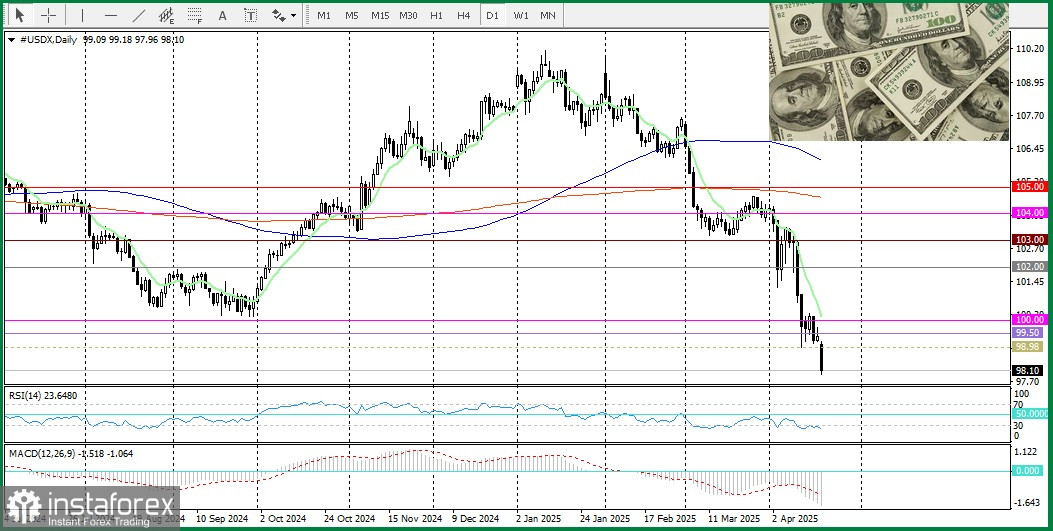This screenshot has height=531, width=1053.
Task: Switch to H4 timeframe
Action: tap(463, 15)
